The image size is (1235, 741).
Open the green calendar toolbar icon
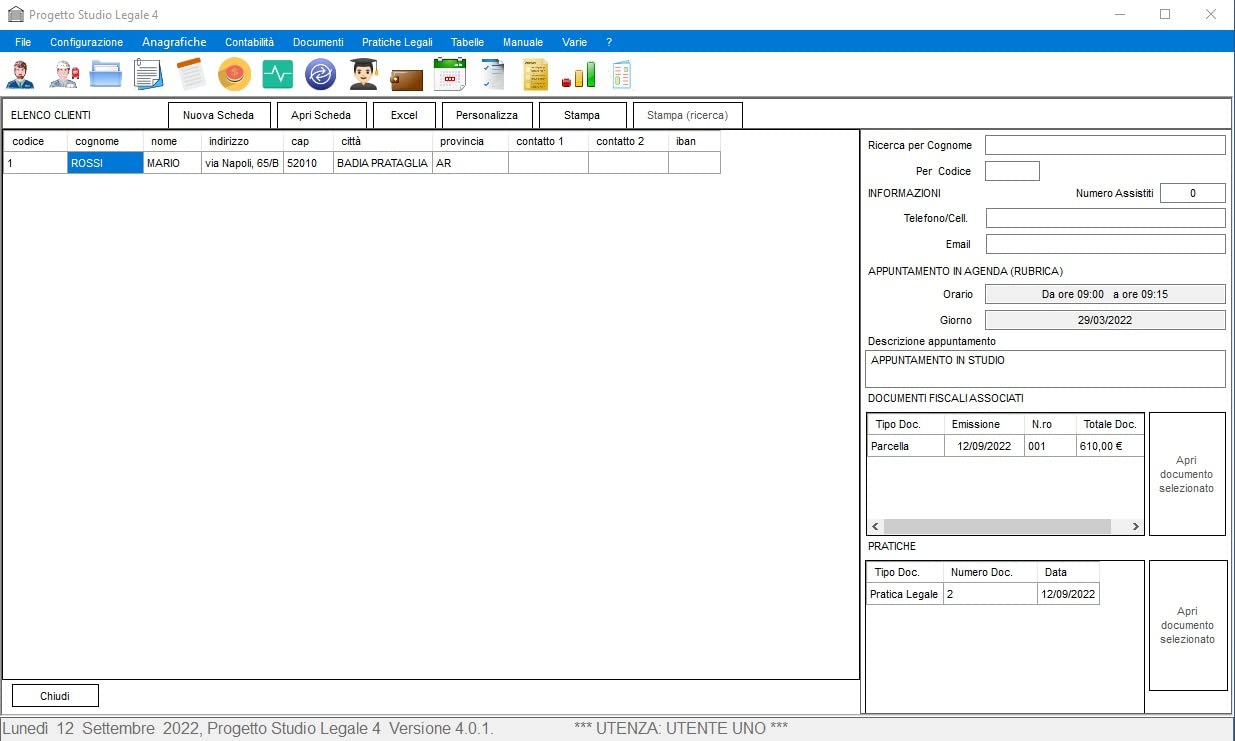(449, 74)
